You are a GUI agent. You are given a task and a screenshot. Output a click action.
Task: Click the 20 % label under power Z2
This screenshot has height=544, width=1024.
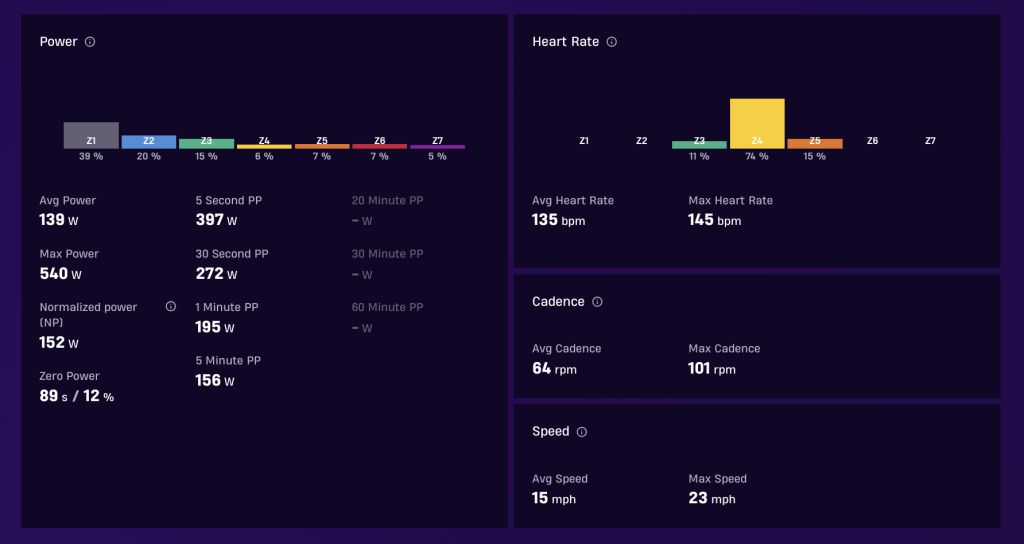tap(149, 157)
